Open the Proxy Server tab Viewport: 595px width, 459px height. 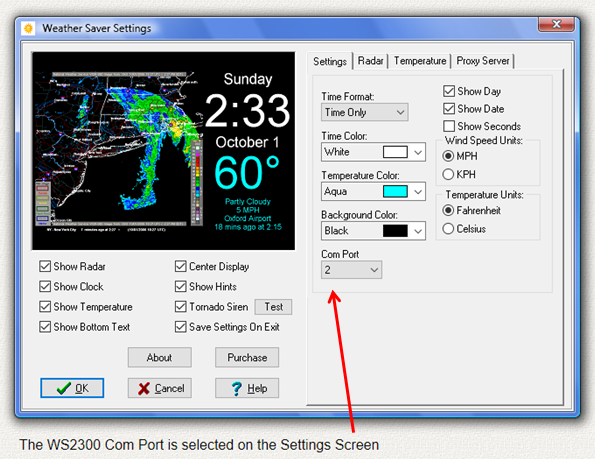[x=483, y=61]
